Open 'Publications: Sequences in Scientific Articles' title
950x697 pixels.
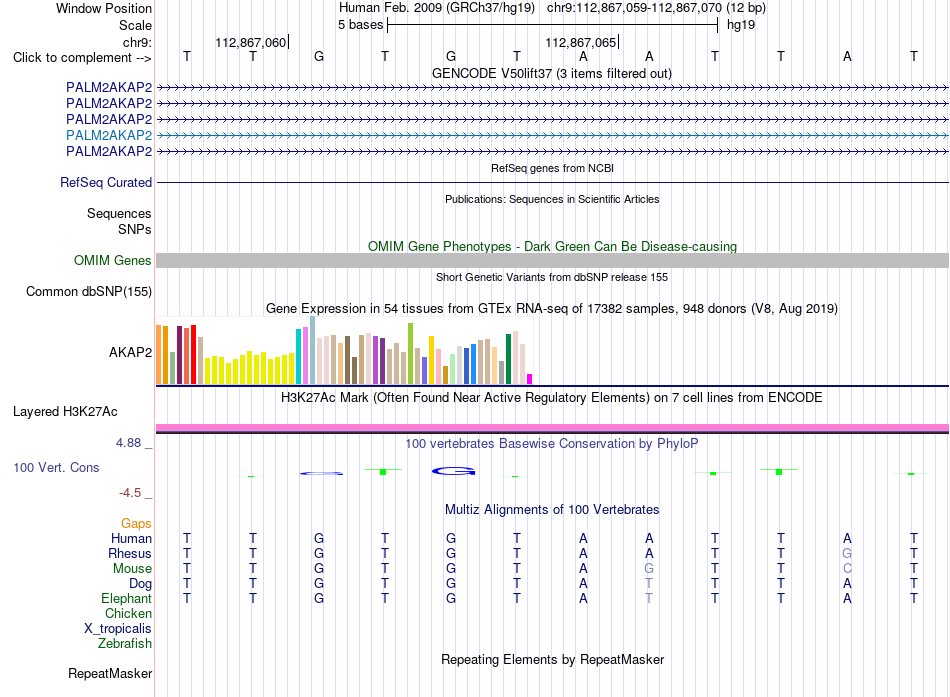coord(552,199)
